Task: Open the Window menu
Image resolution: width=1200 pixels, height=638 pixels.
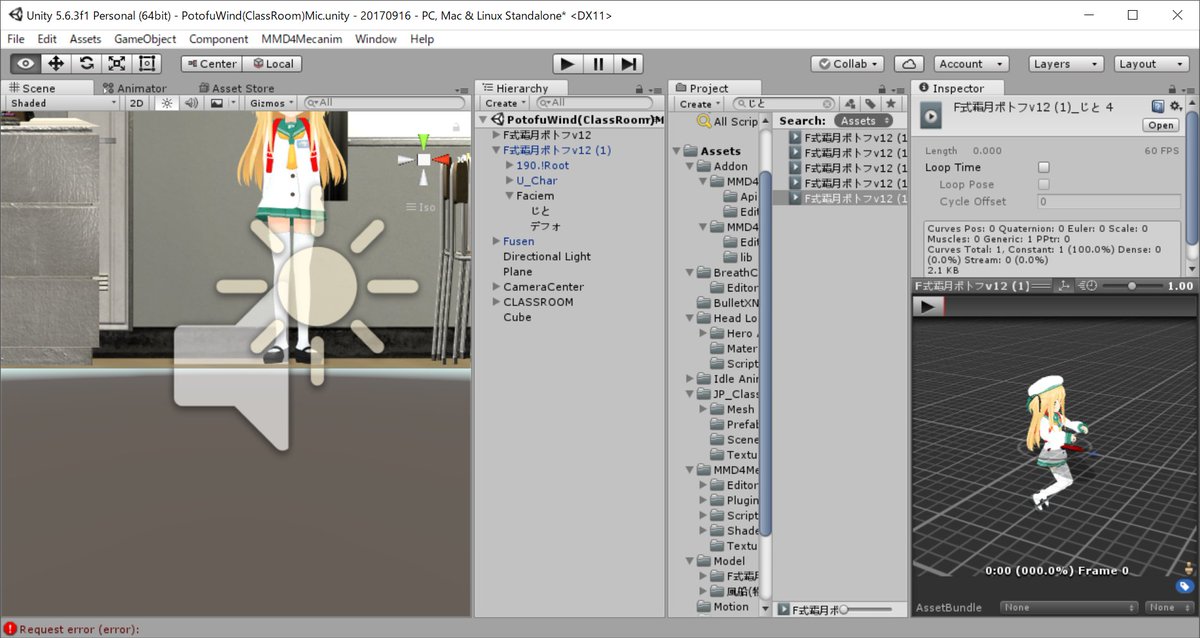Action: (x=376, y=39)
